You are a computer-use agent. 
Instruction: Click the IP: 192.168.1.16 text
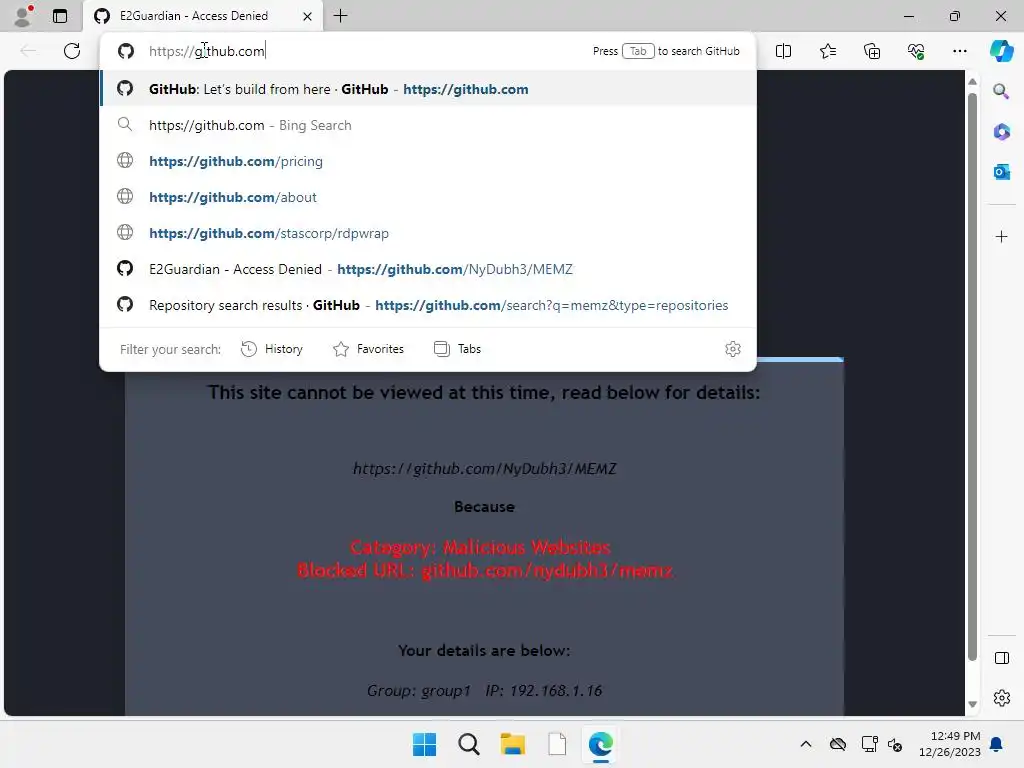543,690
